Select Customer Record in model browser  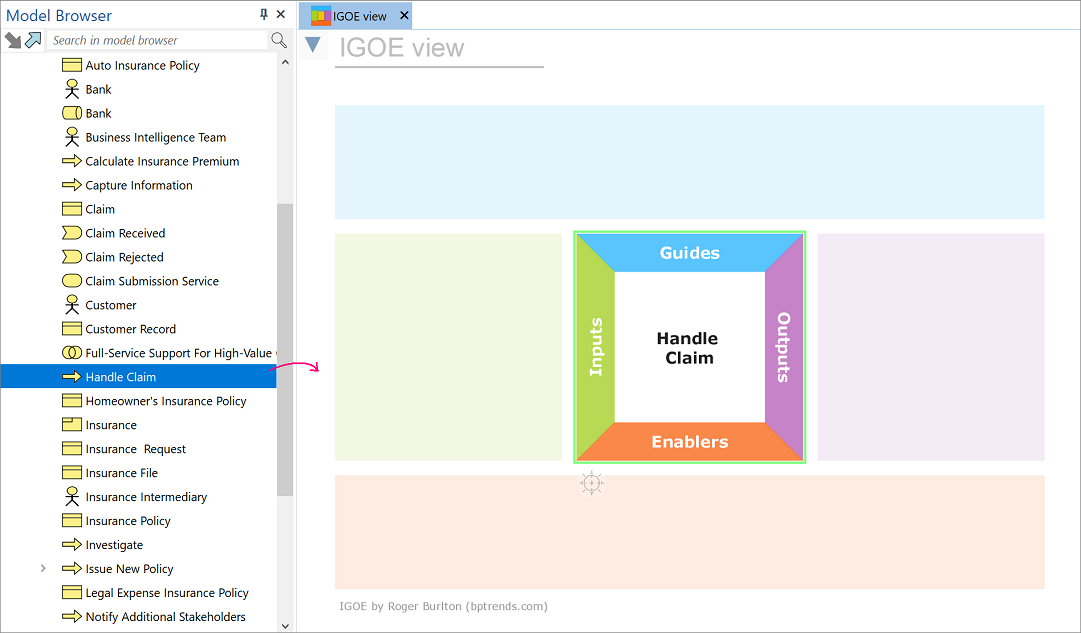click(x=130, y=329)
